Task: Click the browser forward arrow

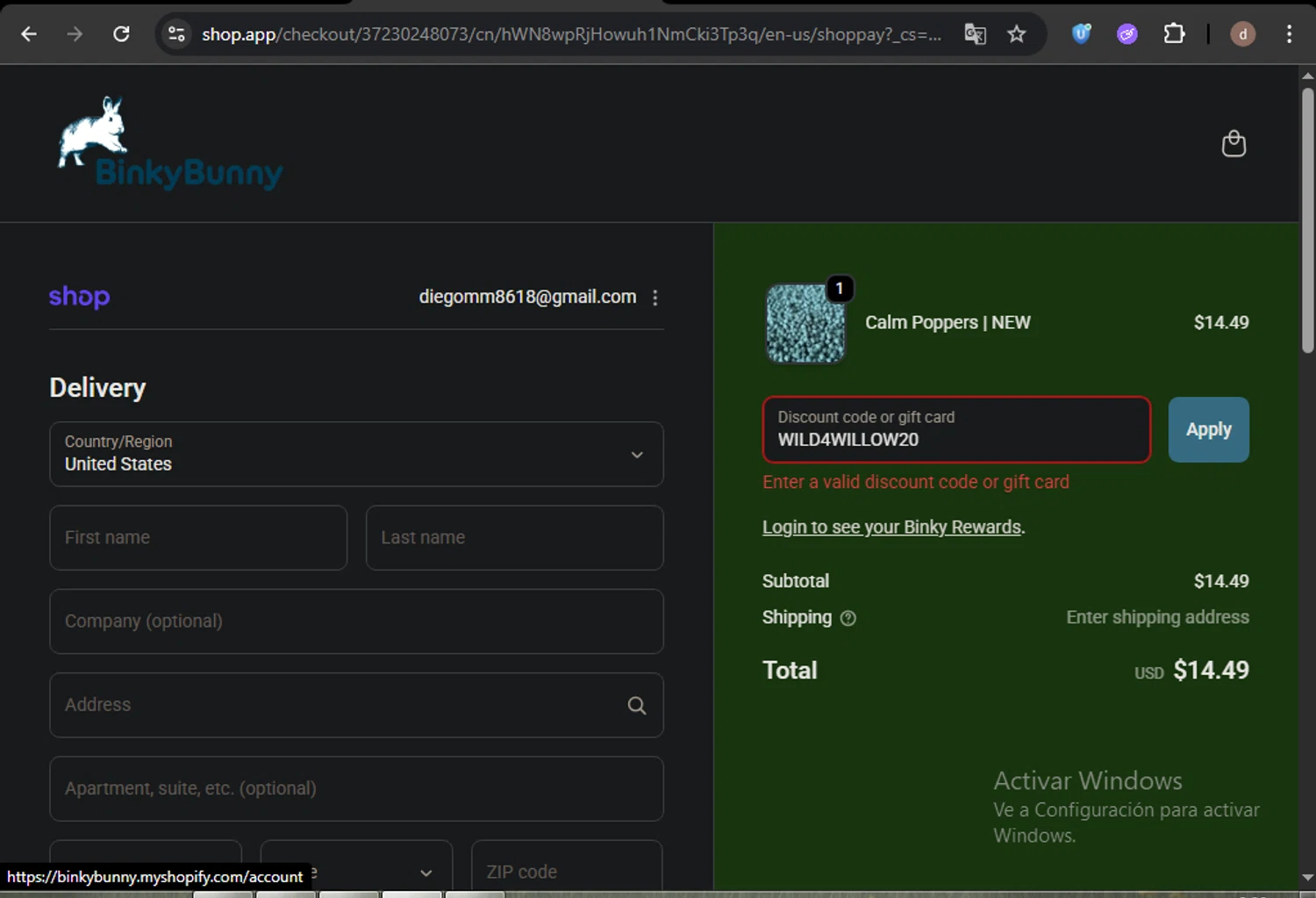Action: 75,34
